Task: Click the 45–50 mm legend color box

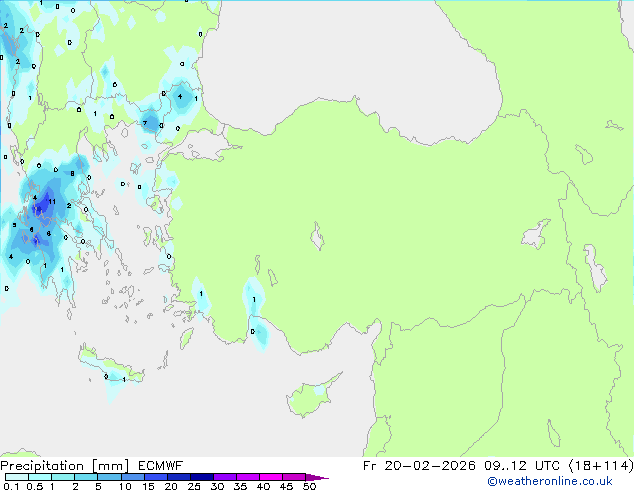Action: click(294, 477)
